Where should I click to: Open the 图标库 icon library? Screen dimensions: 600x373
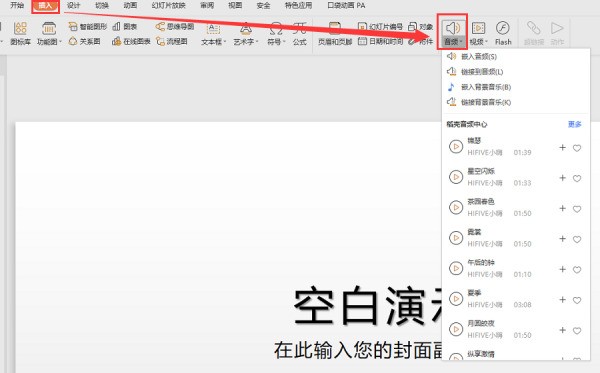tap(20, 34)
